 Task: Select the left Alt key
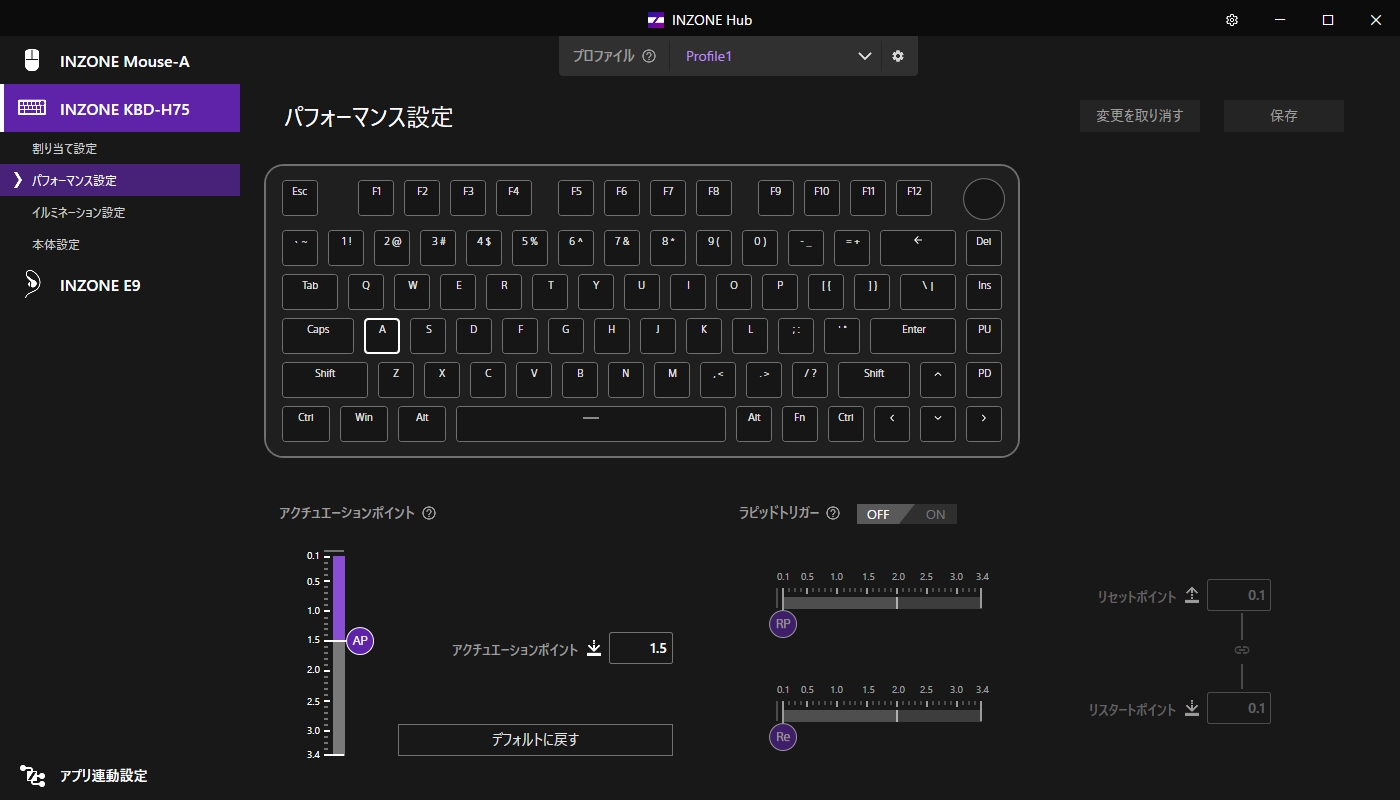tap(422, 424)
